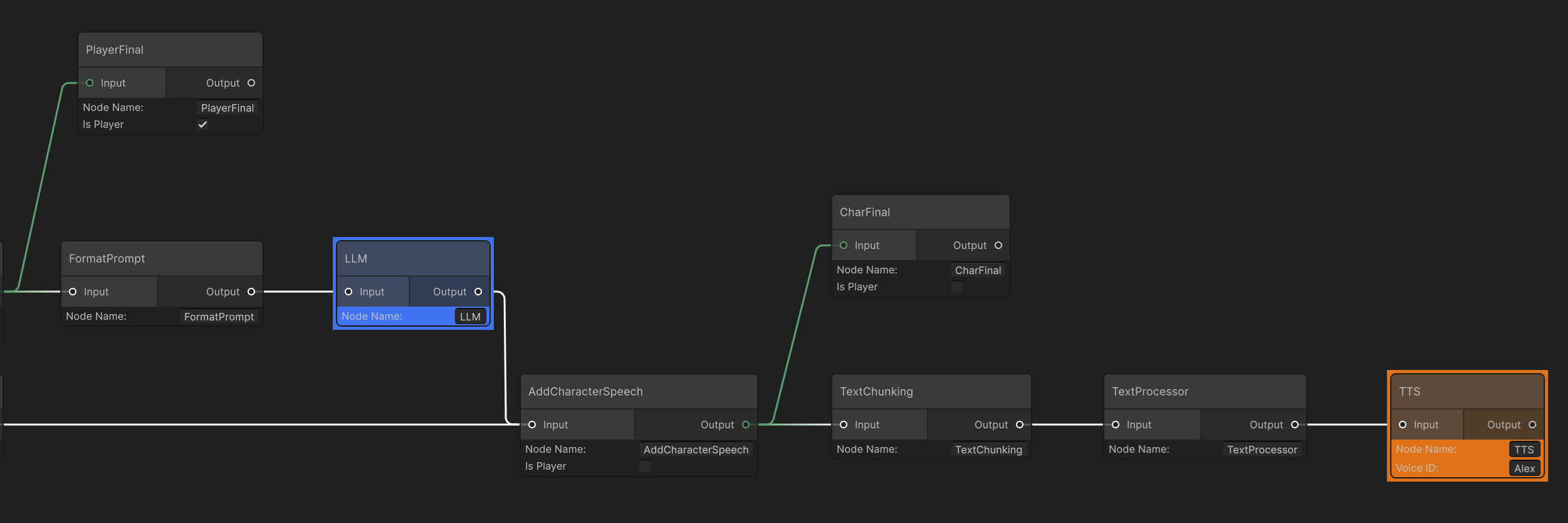The image size is (1568, 523).
Task: Edit the PlayerFinal Node Name field
Action: (227, 108)
